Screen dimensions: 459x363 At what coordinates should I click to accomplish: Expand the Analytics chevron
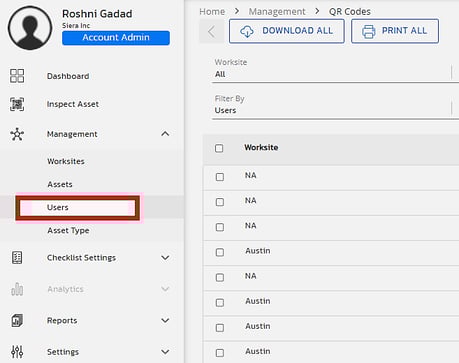165,289
